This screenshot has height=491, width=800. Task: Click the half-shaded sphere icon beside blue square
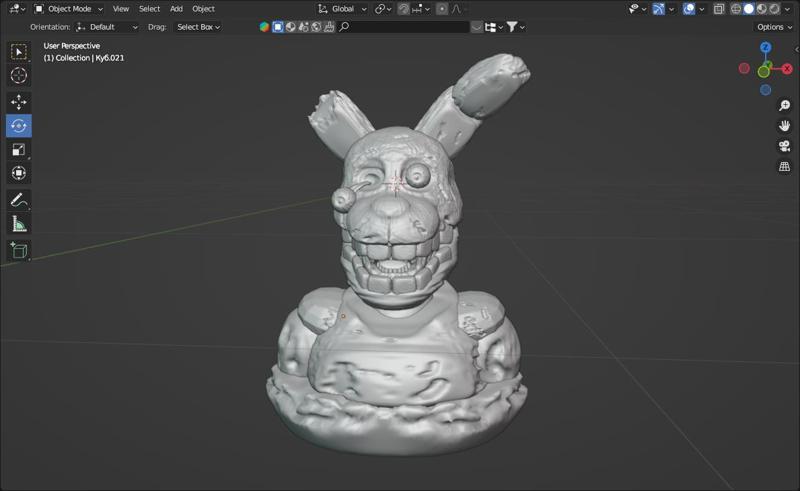[x=290, y=27]
